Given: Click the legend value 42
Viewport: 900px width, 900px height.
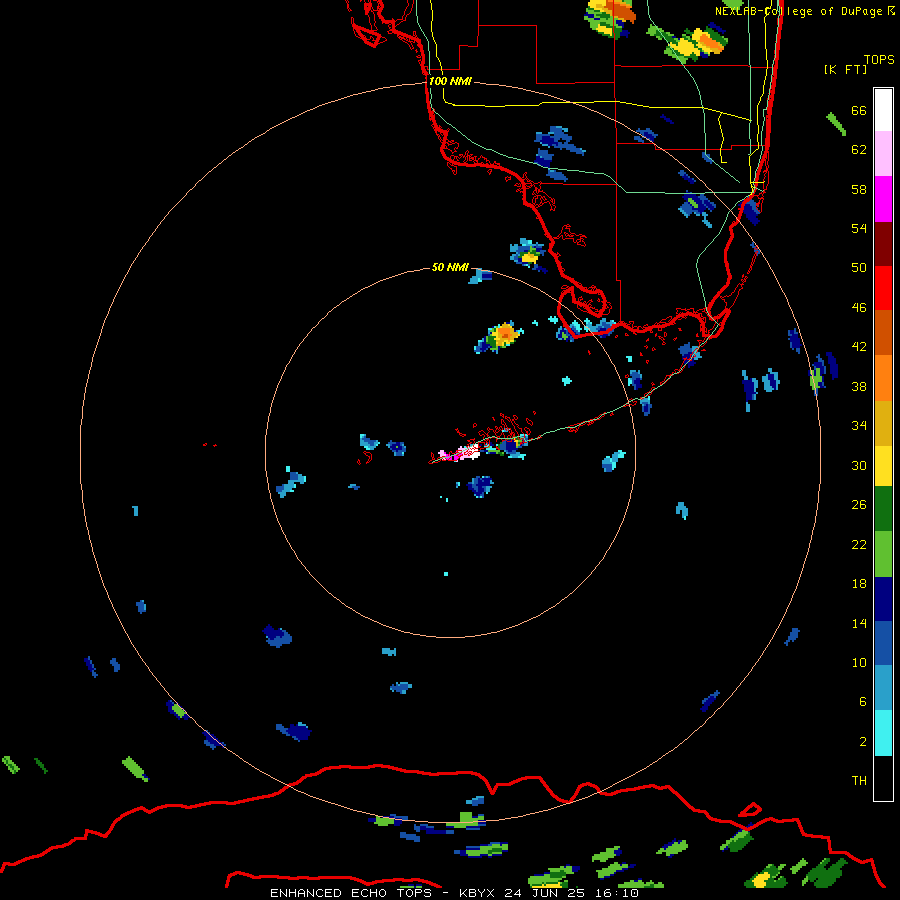Looking at the screenshot, I should (859, 347).
